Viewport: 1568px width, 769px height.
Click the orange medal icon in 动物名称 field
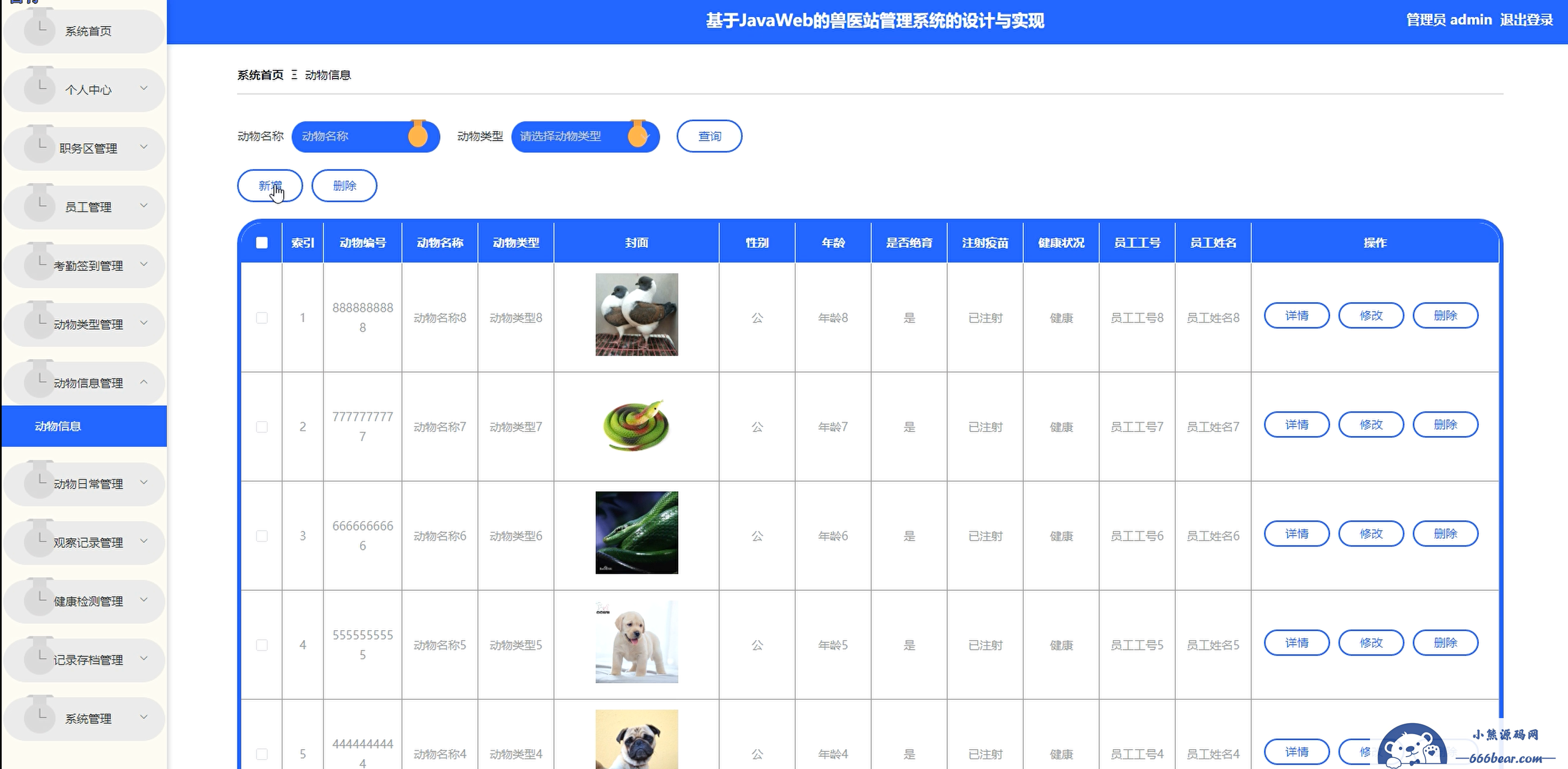[x=418, y=134]
